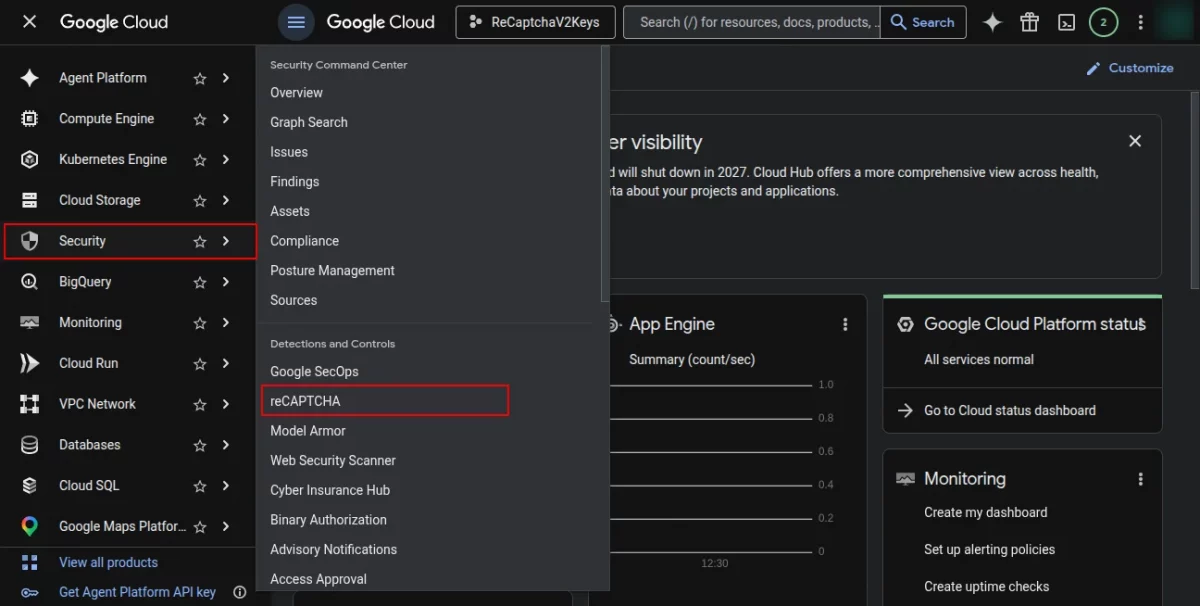This screenshot has width=1200, height=606.
Task: Open the top bar three-dot settings menu
Action: coord(1140,22)
